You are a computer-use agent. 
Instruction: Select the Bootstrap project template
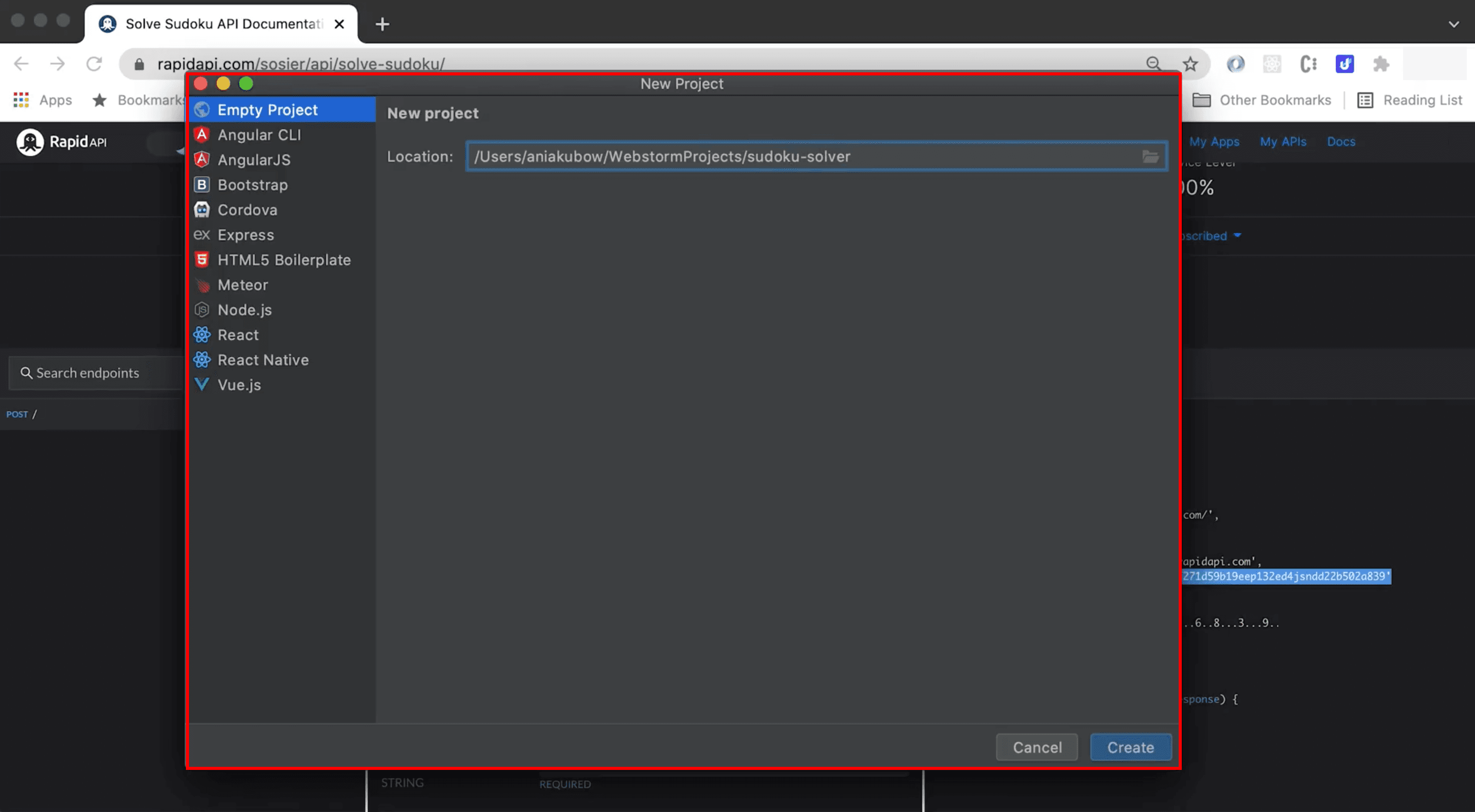(282, 185)
